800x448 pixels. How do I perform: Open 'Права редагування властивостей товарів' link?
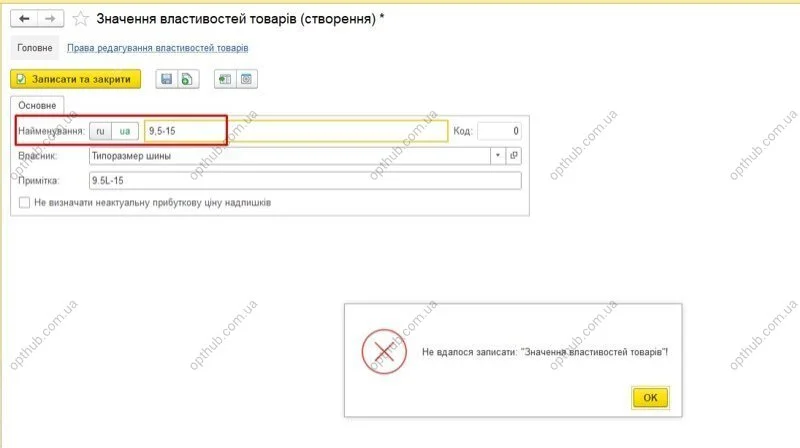tap(158, 48)
